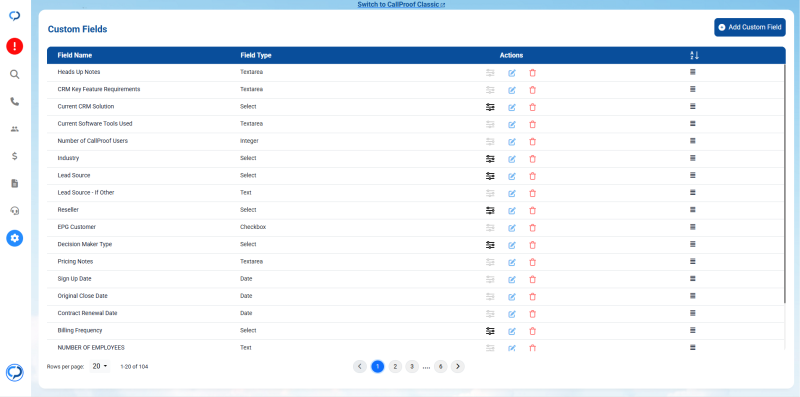Open the contacts people sidebar icon

point(14,129)
